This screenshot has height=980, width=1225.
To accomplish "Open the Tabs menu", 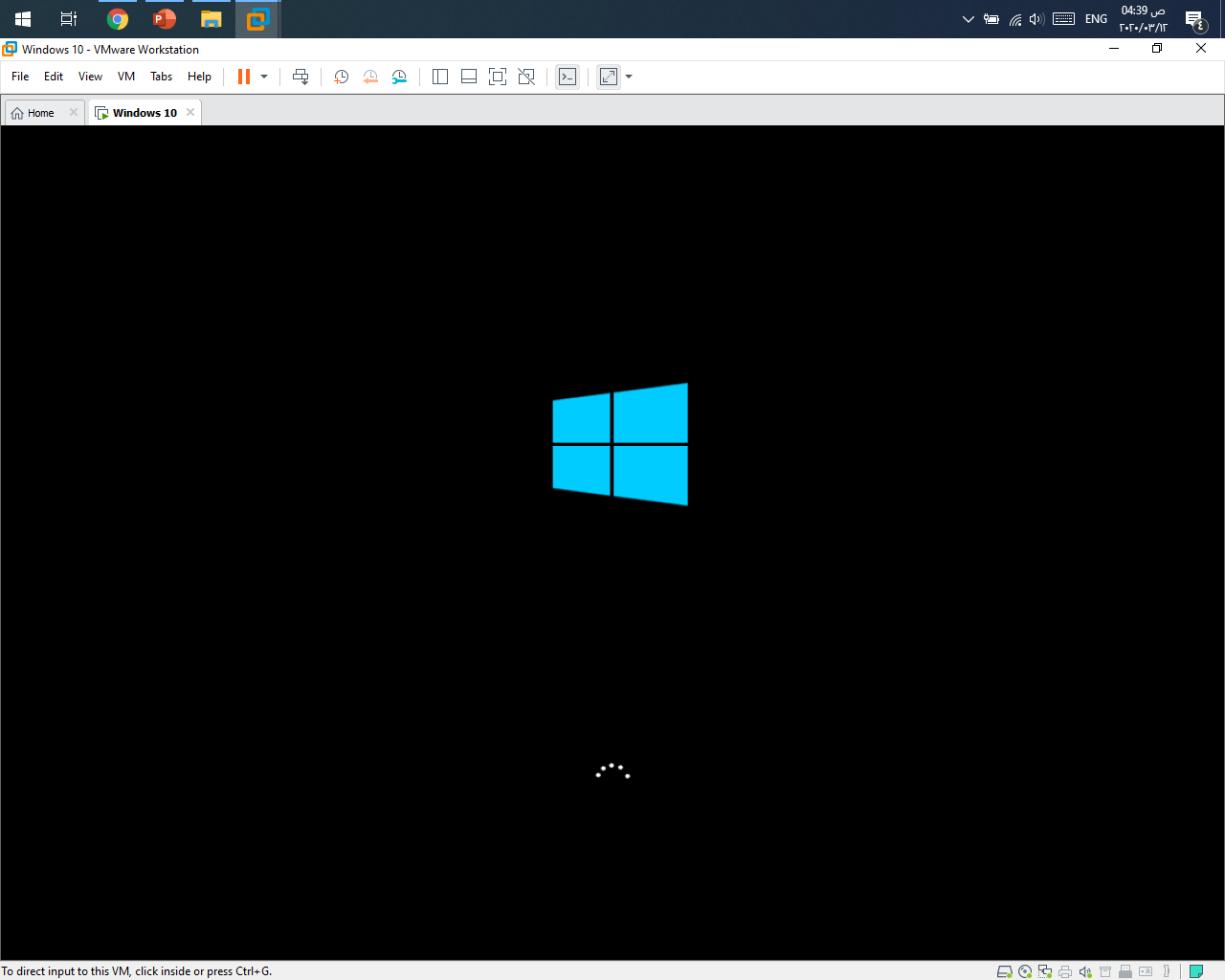I will pyautogui.click(x=162, y=77).
